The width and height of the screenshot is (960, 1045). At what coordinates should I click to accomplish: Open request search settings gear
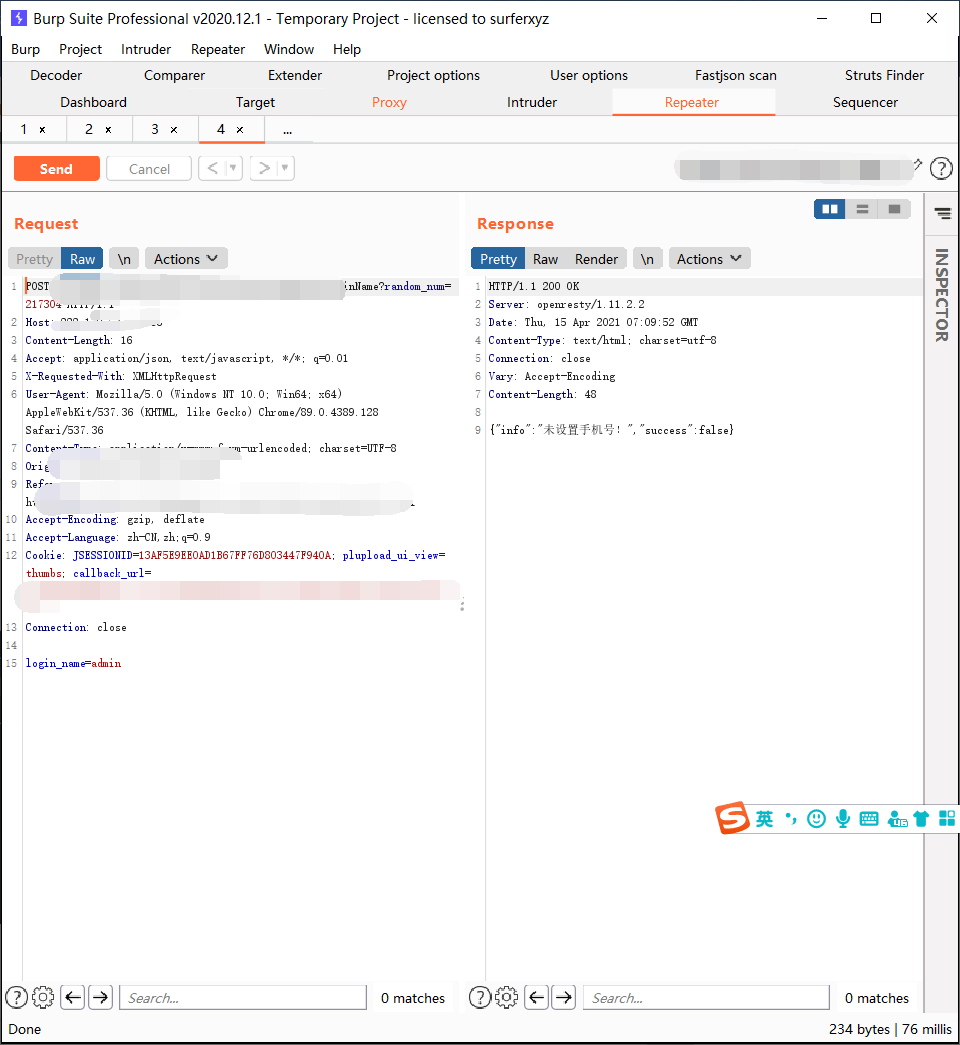click(x=43, y=997)
